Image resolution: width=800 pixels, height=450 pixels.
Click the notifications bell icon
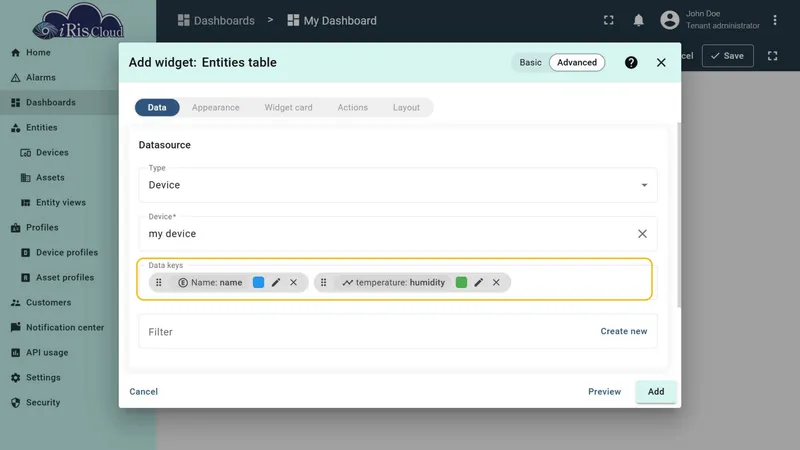click(638, 20)
